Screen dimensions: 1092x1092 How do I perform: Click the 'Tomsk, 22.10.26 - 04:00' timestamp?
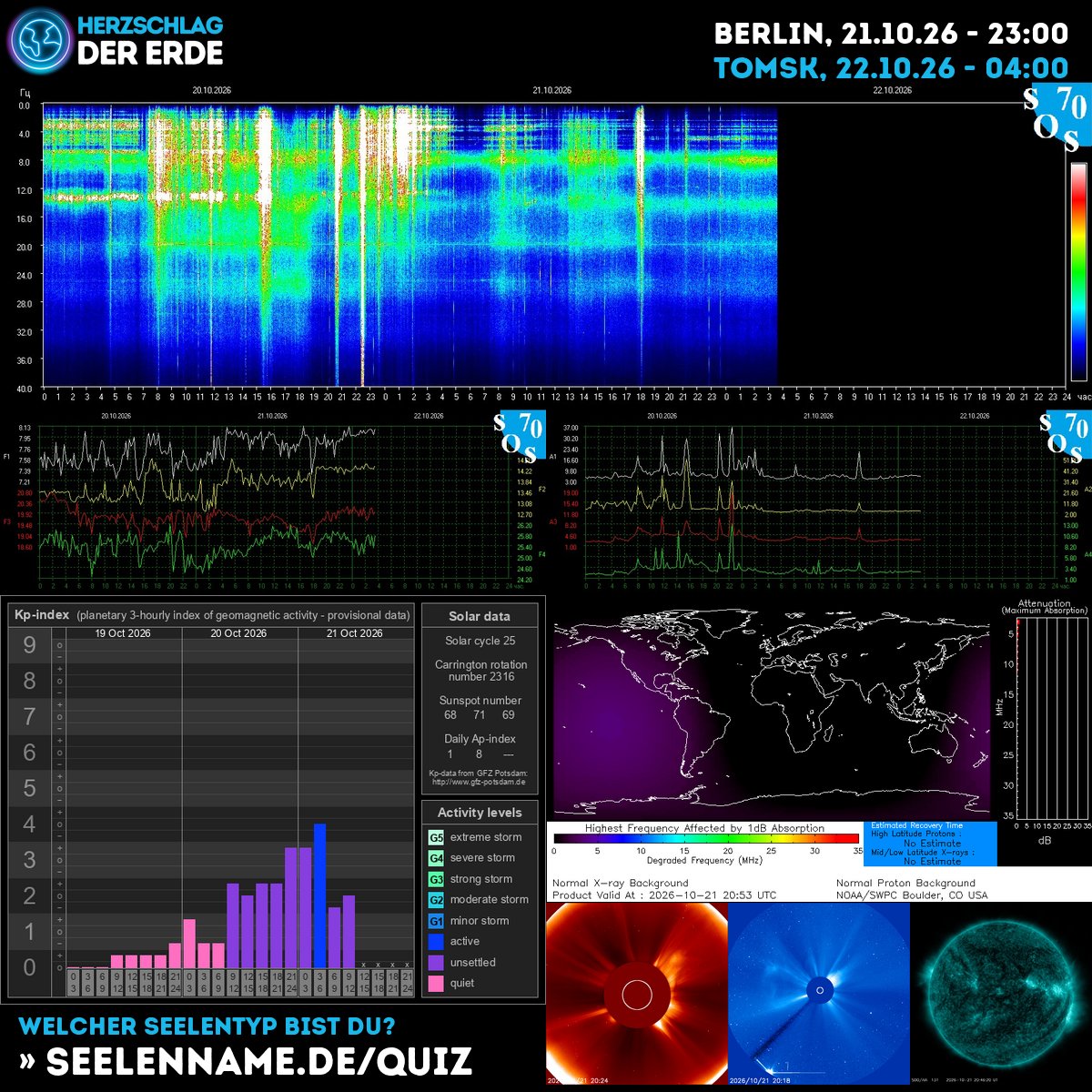coord(891,68)
